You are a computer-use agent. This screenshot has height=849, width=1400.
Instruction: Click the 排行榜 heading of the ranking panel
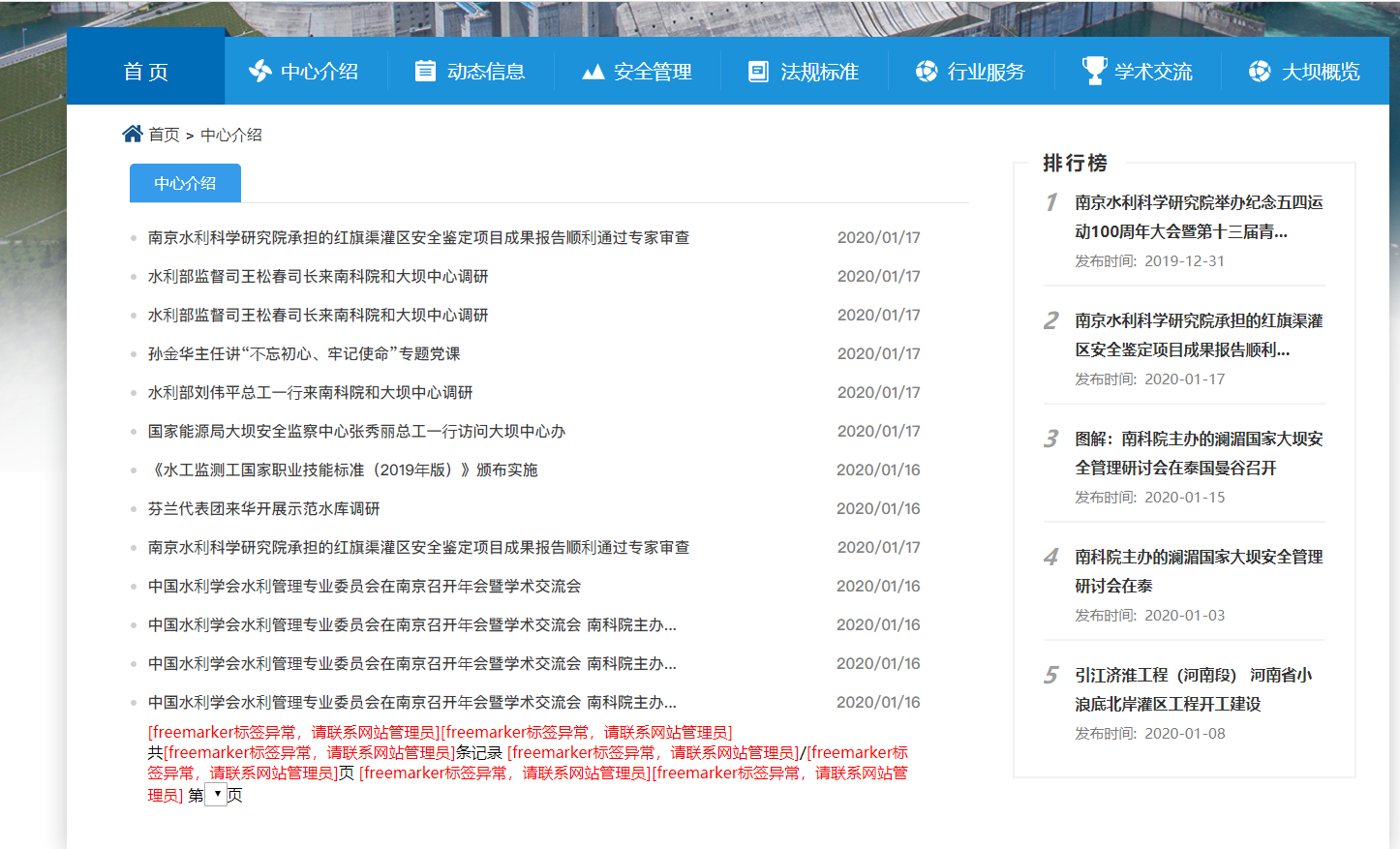(1075, 163)
